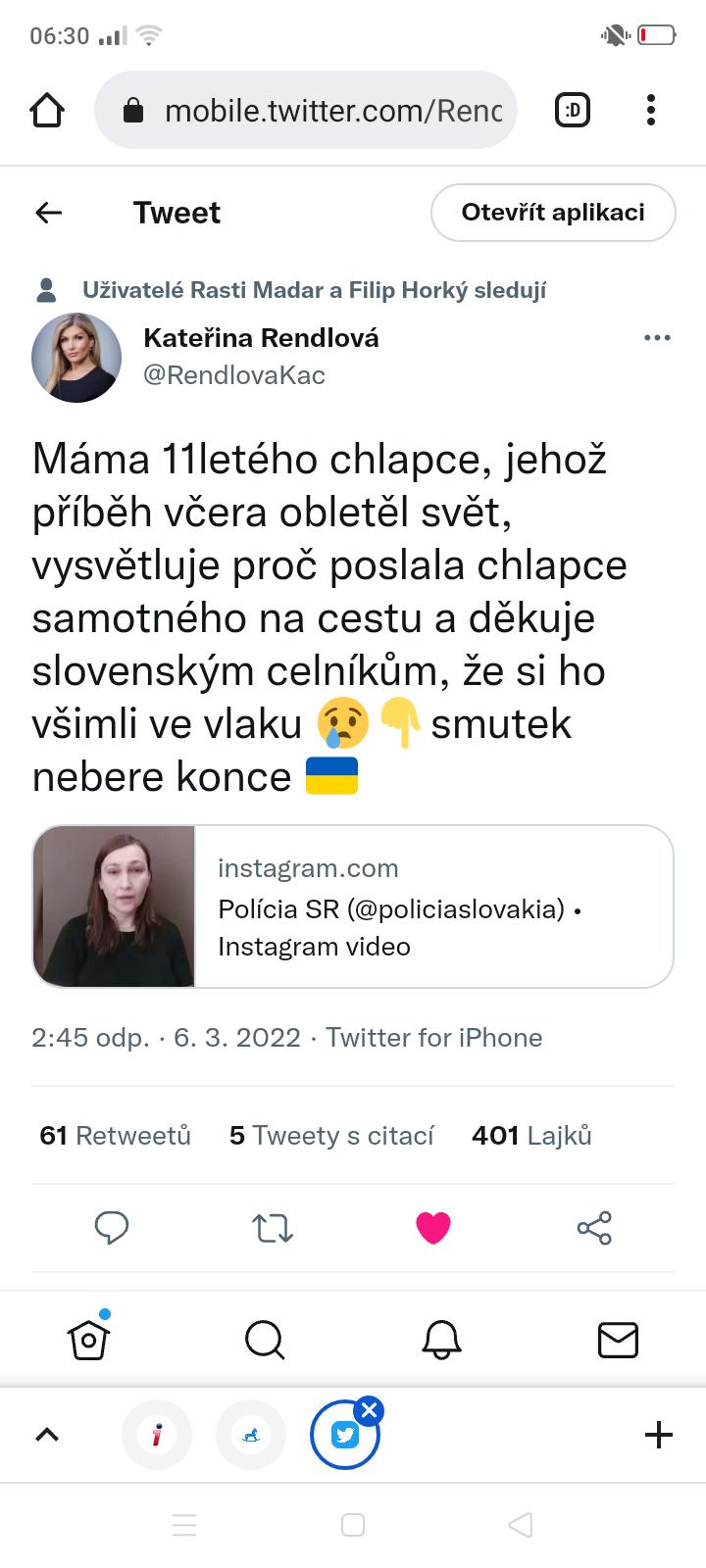
Task: Open the browser tab switcher
Action: pyautogui.click(x=573, y=111)
